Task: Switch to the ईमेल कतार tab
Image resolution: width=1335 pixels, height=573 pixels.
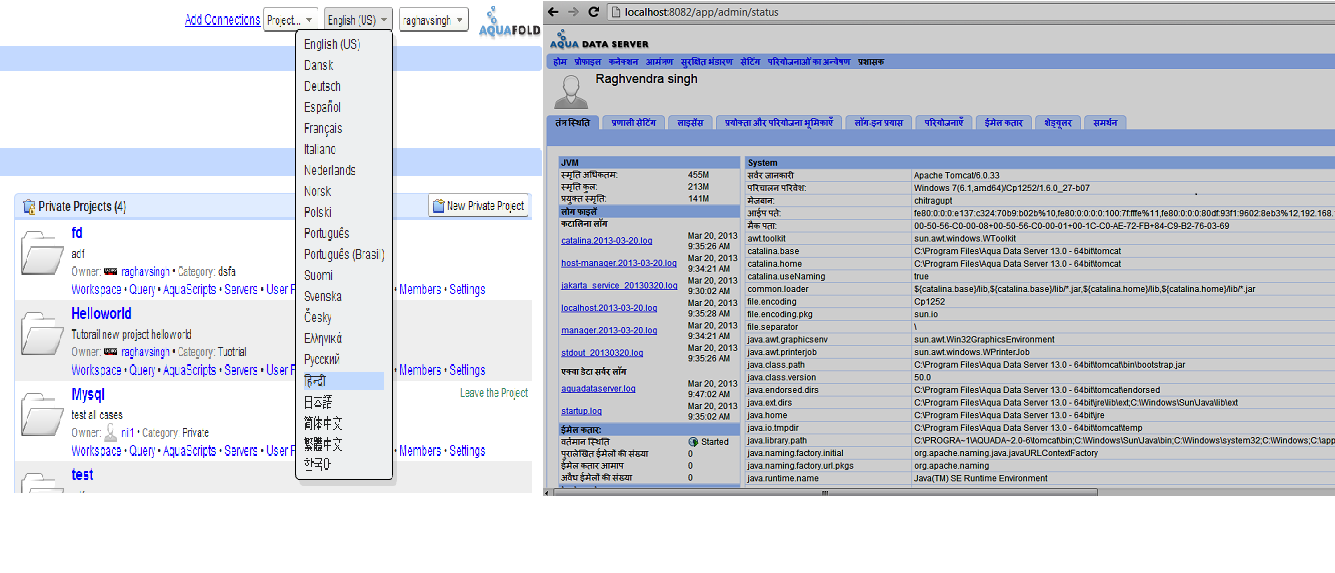Action: pyautogui.click(x=1003, y=122)
